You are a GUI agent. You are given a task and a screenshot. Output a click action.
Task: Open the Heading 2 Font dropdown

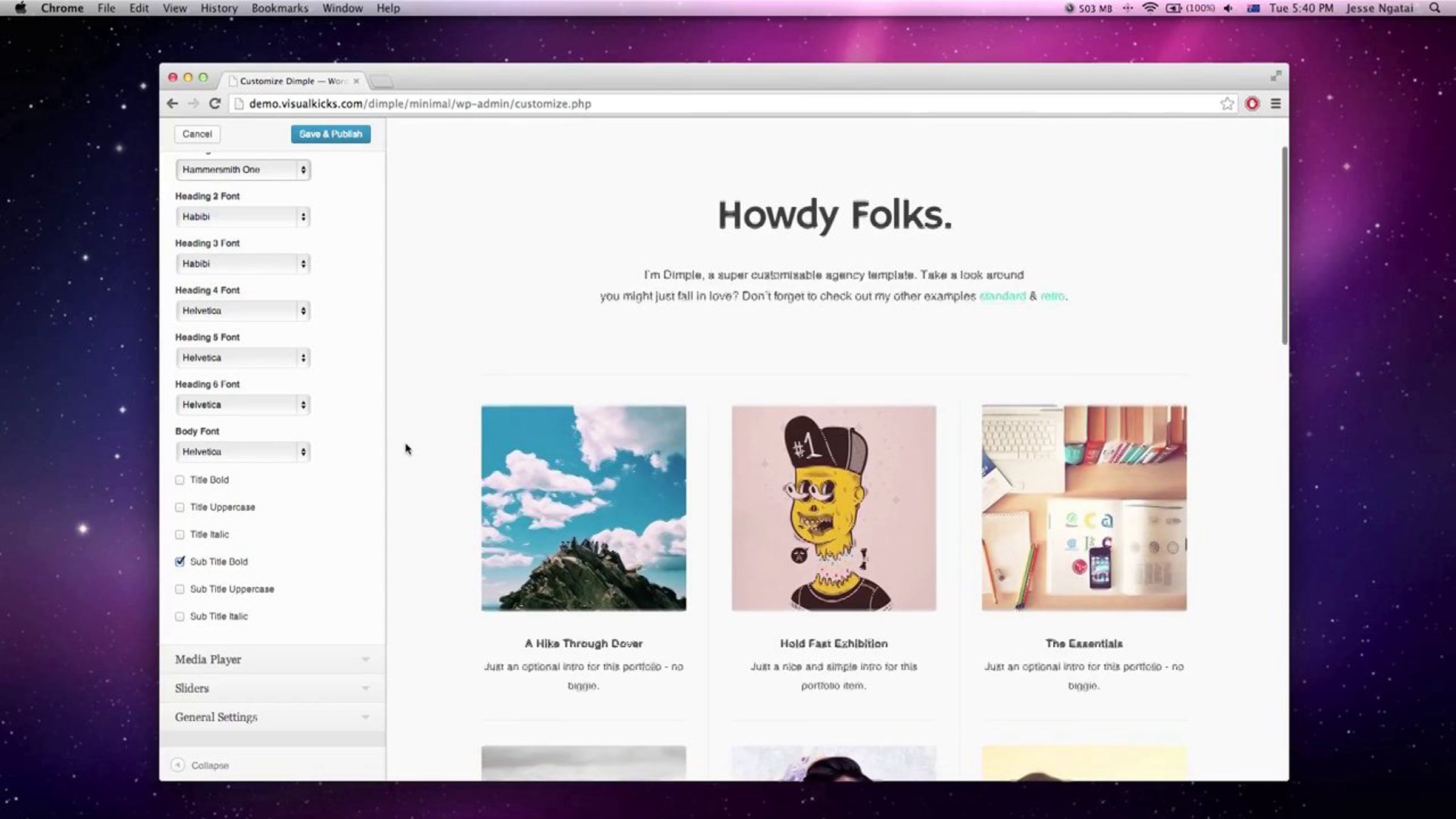coord(243,217)
